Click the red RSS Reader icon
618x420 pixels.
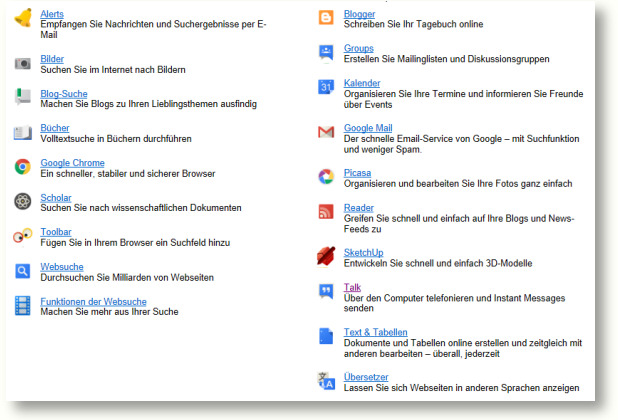point(326,211)
